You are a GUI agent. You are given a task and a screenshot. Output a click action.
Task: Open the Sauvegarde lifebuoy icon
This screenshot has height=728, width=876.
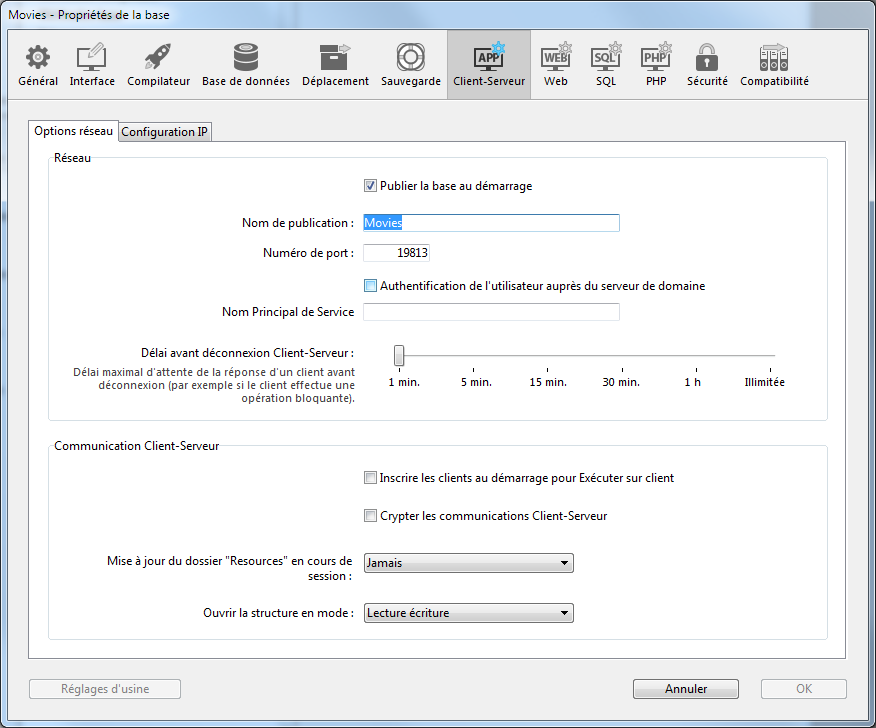[x=410, y=57]
